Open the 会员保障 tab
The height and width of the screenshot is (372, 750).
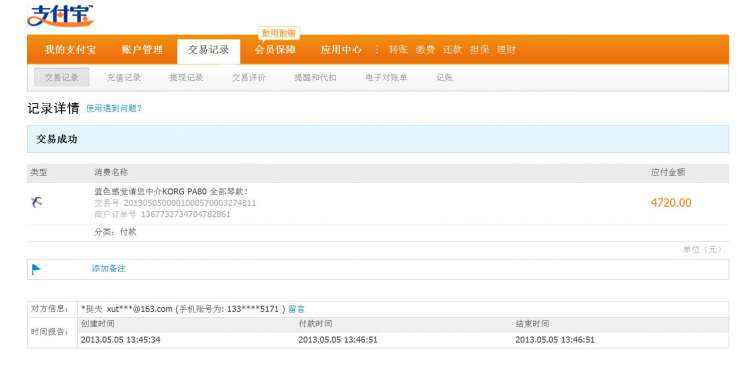275,50
